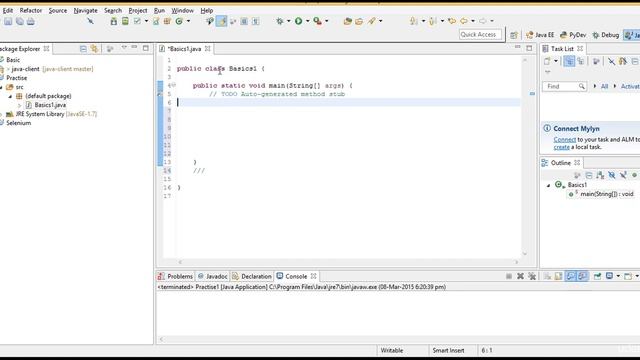
Task: Open the Navigate menu
Action: [x=85, y=10]
